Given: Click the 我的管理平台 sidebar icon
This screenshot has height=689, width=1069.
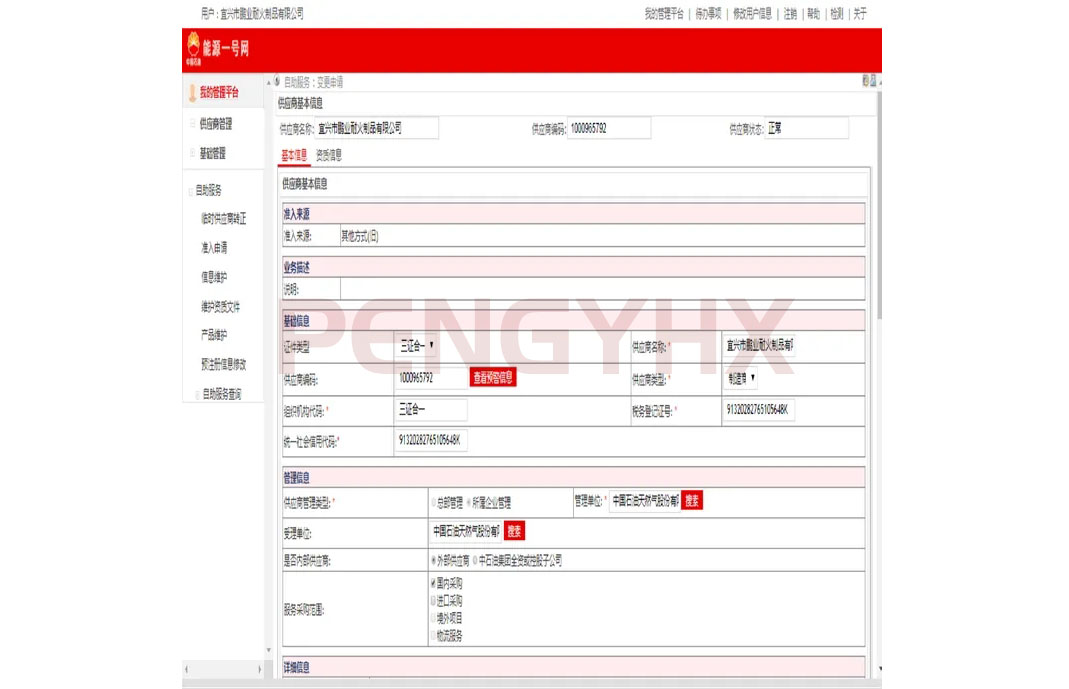Looking at the screenshot, I should tap(192, 93).
